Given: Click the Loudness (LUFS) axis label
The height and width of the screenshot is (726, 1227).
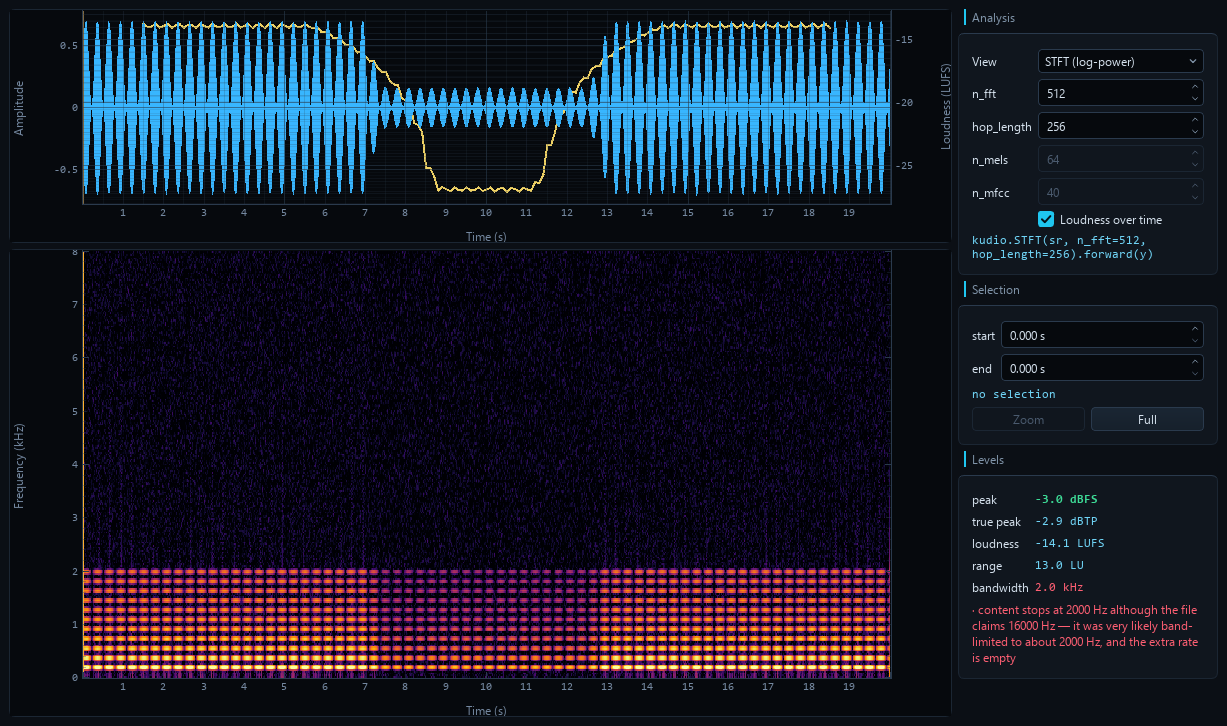Looking at the screenshot, I should point(946,106).
